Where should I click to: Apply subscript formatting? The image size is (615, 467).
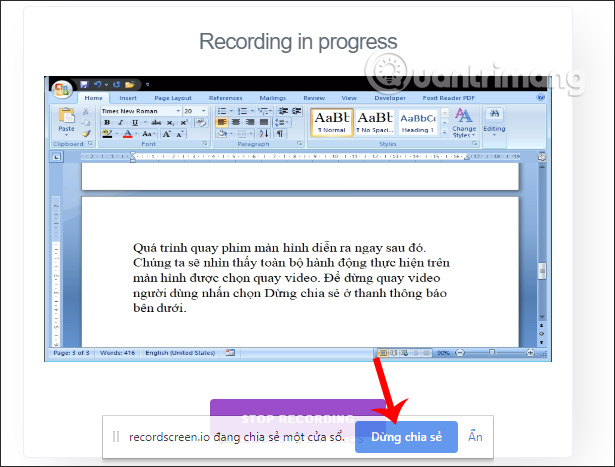(170, 122)
